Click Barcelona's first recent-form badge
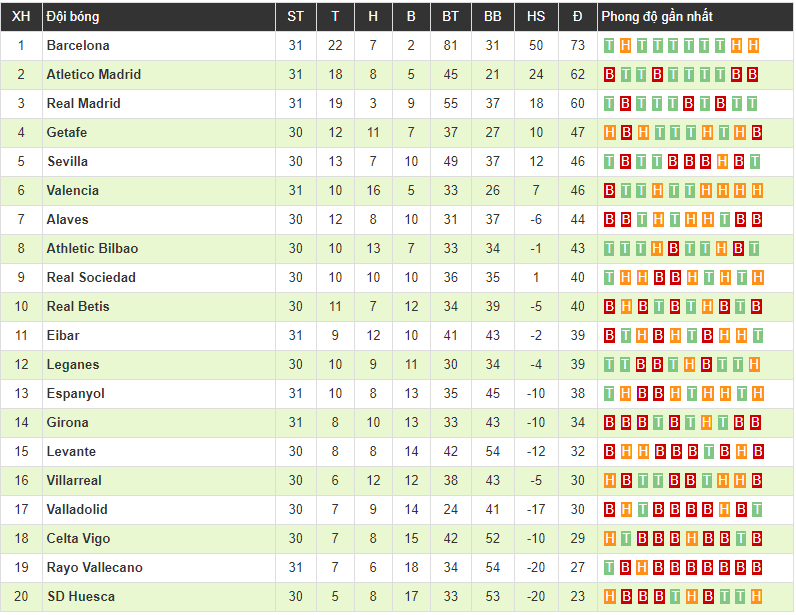Image resolution: width=796 pixels, height=615 pixels. (x=609, y=45)
